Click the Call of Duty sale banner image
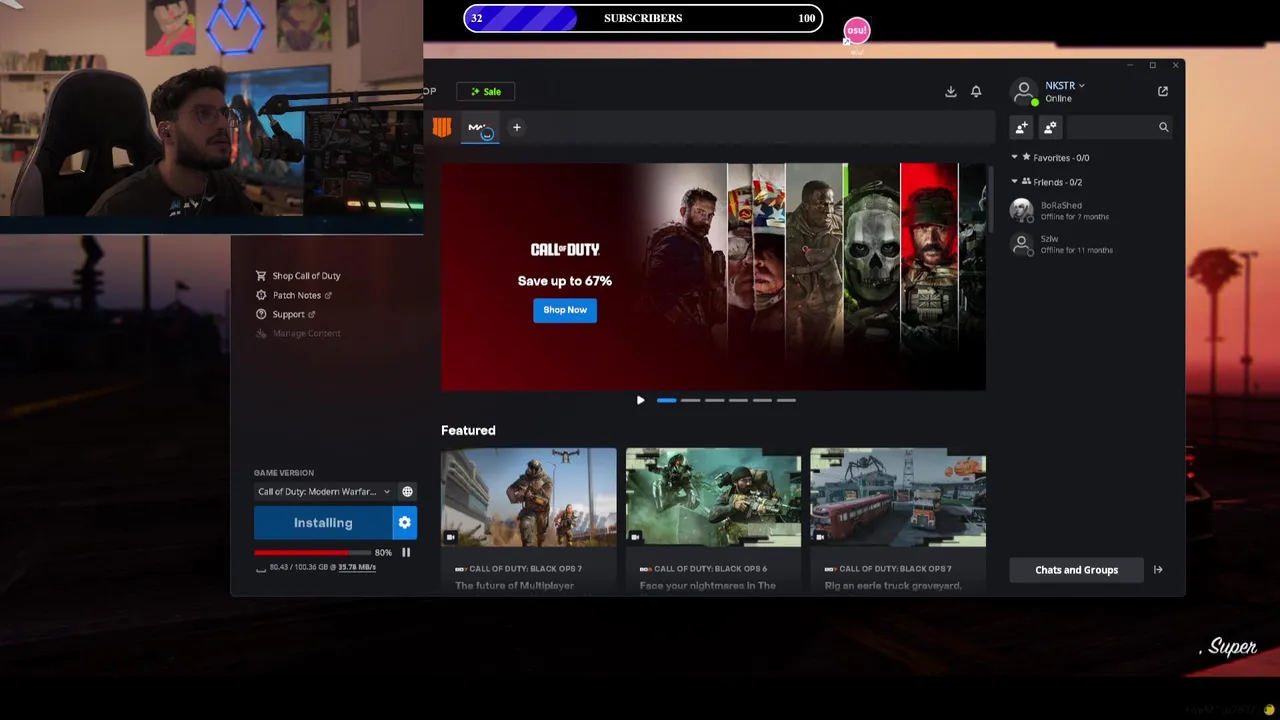Screen dimensions: 1280x720 tap(713, 276)
